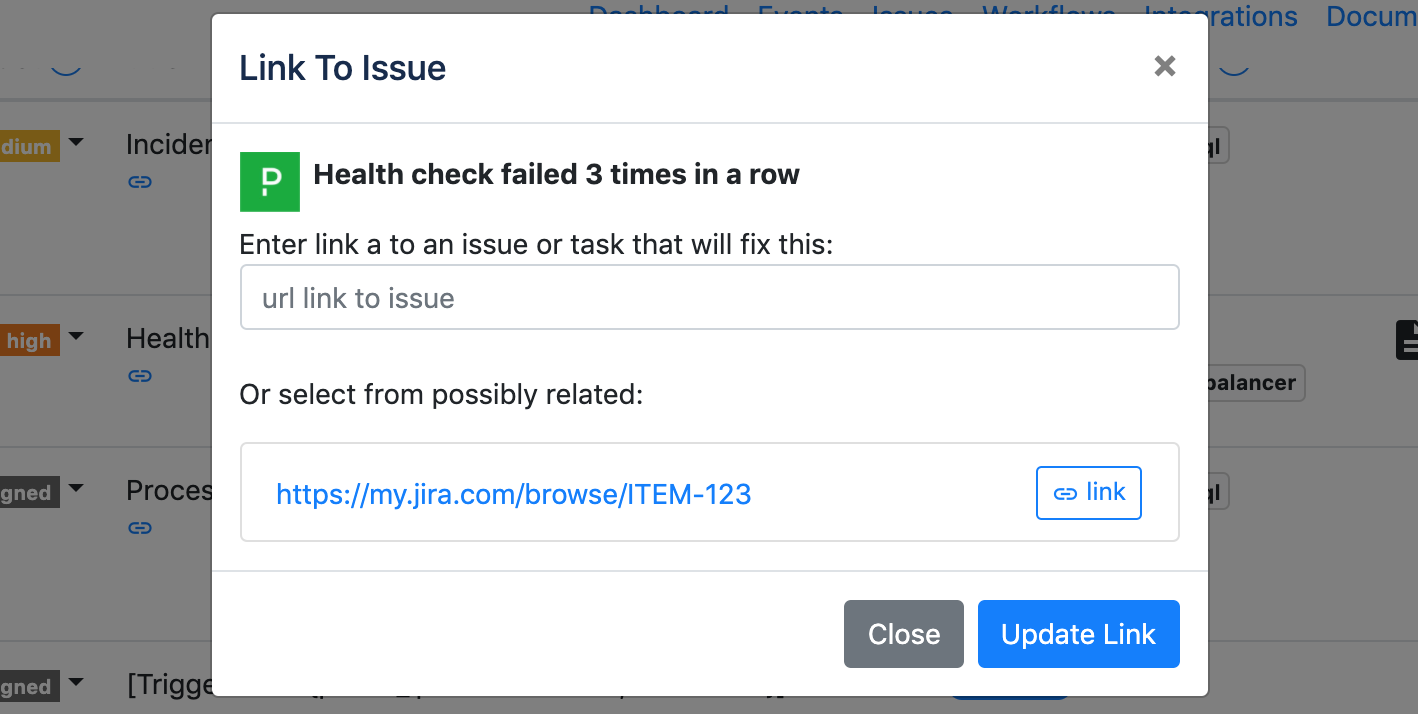Screen dimensions: 1418x714
Task: Expand the high severity dropdown arrow
Action: coord(76,338)
